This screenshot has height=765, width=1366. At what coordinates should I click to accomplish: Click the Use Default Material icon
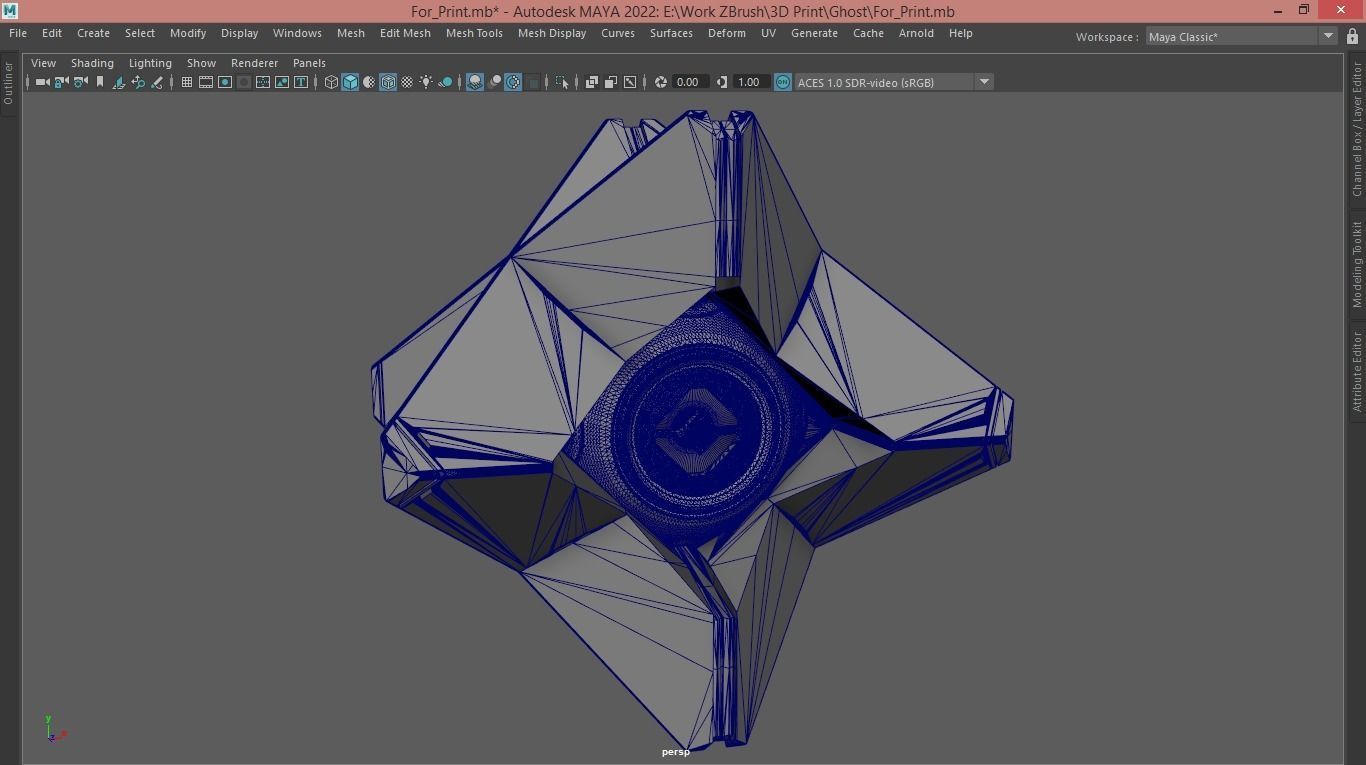369,82
